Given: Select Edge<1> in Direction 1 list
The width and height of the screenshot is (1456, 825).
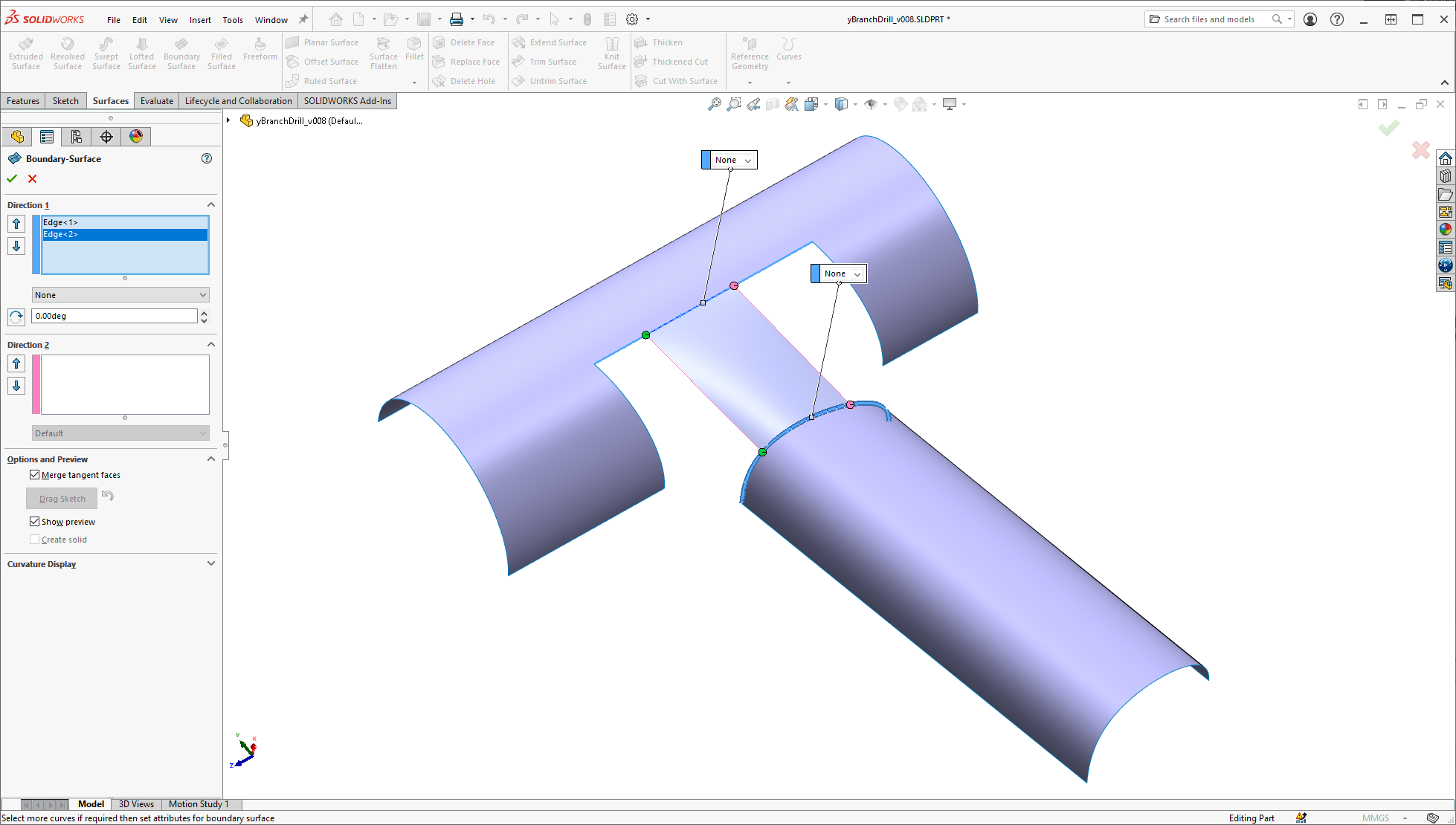Looking at the screenshot, I should click(x=61, y=222).
